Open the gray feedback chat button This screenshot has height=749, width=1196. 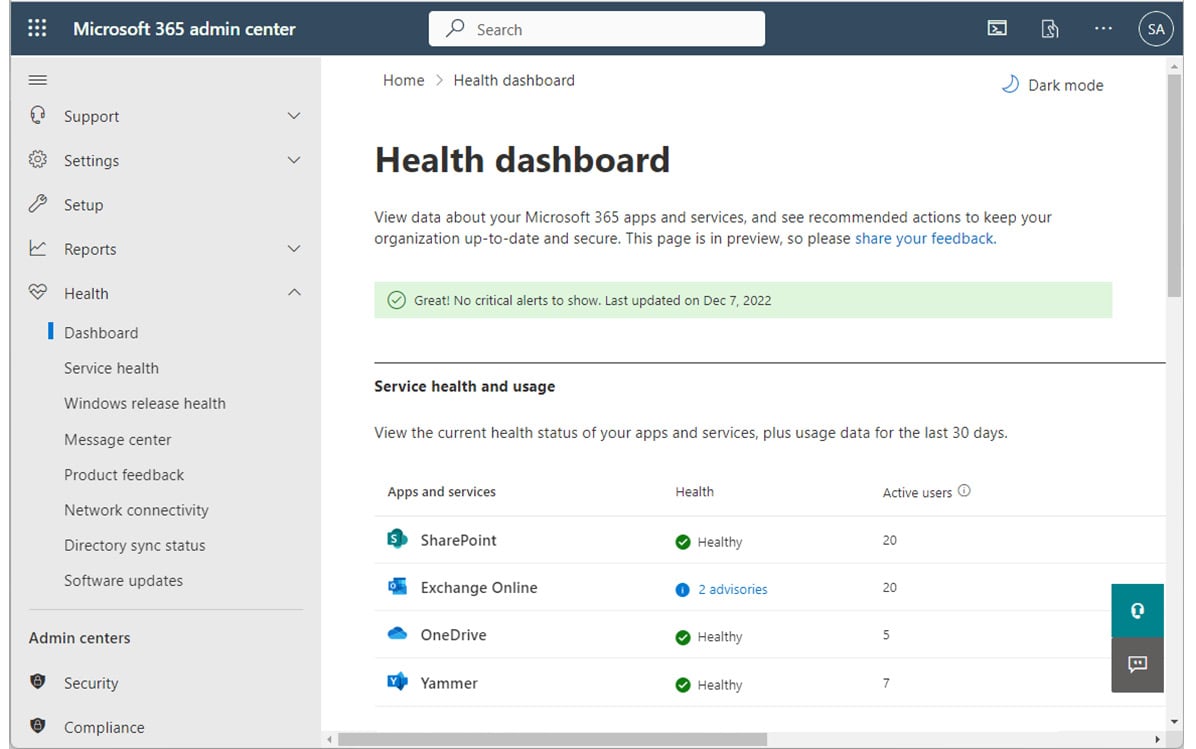click(1137, 664)
